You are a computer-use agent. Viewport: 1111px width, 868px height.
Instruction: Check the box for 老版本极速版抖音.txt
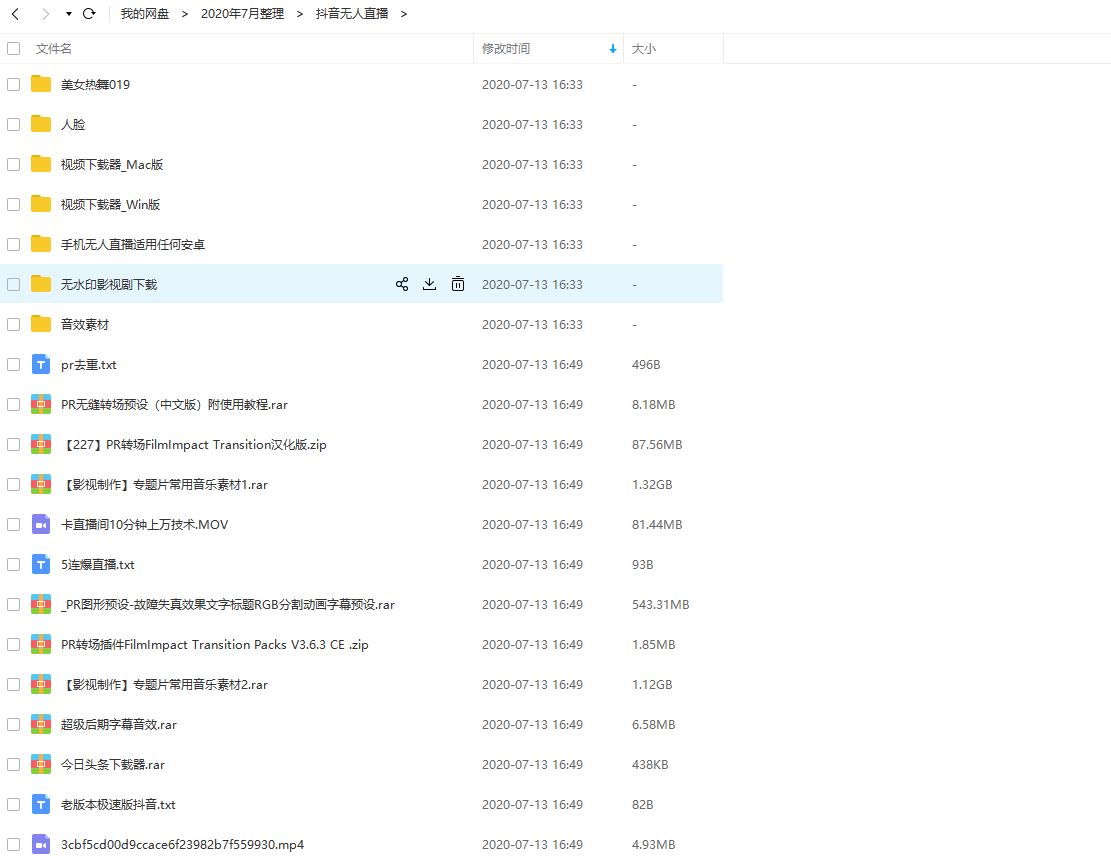(13, 804)
